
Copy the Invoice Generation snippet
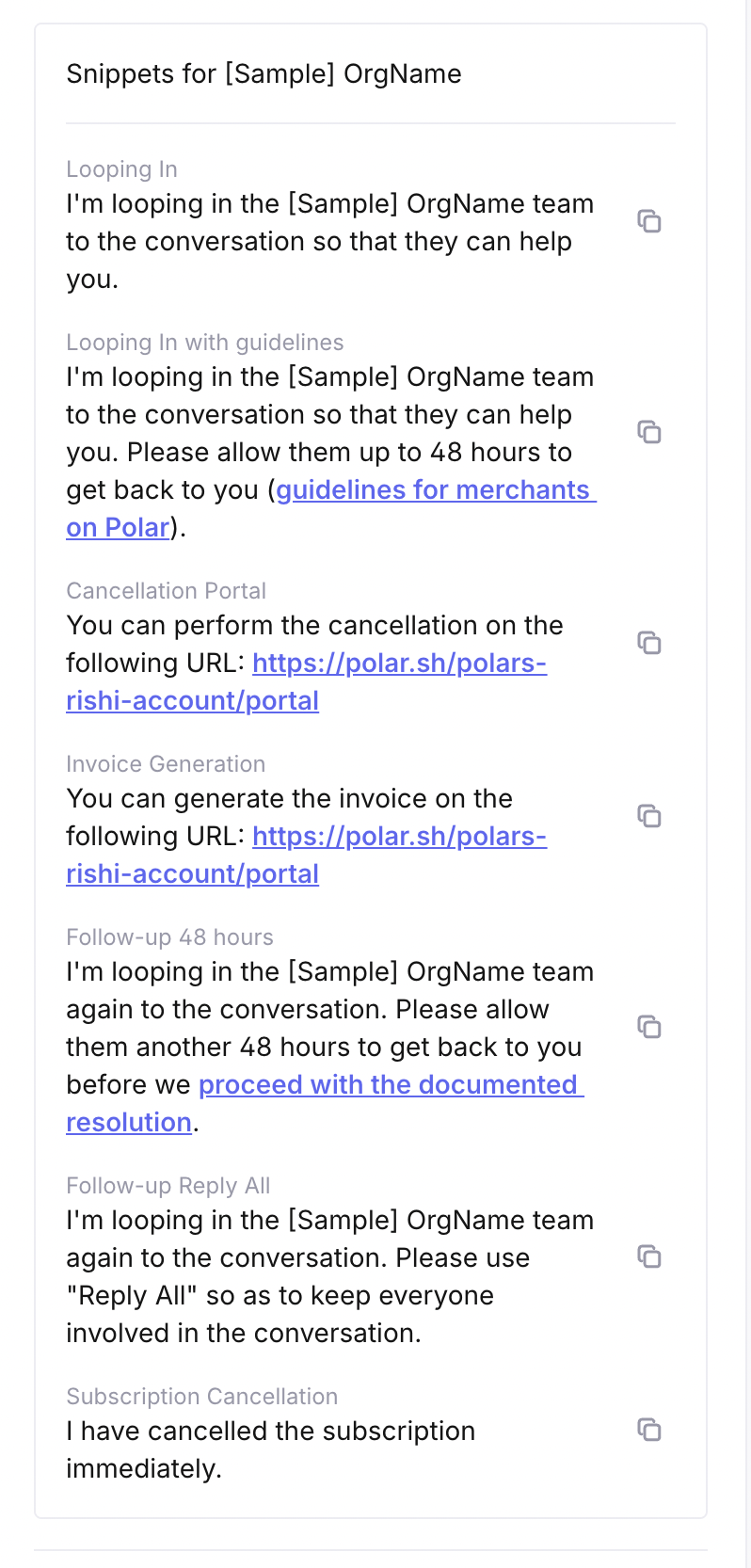[x=649, y=817]
